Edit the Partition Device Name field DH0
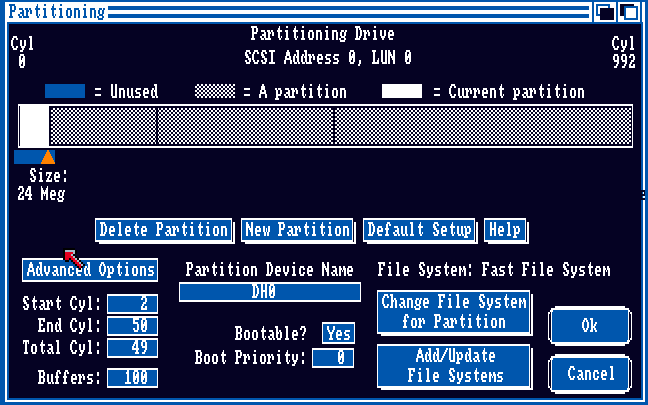Screen dimensions: 648x405 pos(270,291)
